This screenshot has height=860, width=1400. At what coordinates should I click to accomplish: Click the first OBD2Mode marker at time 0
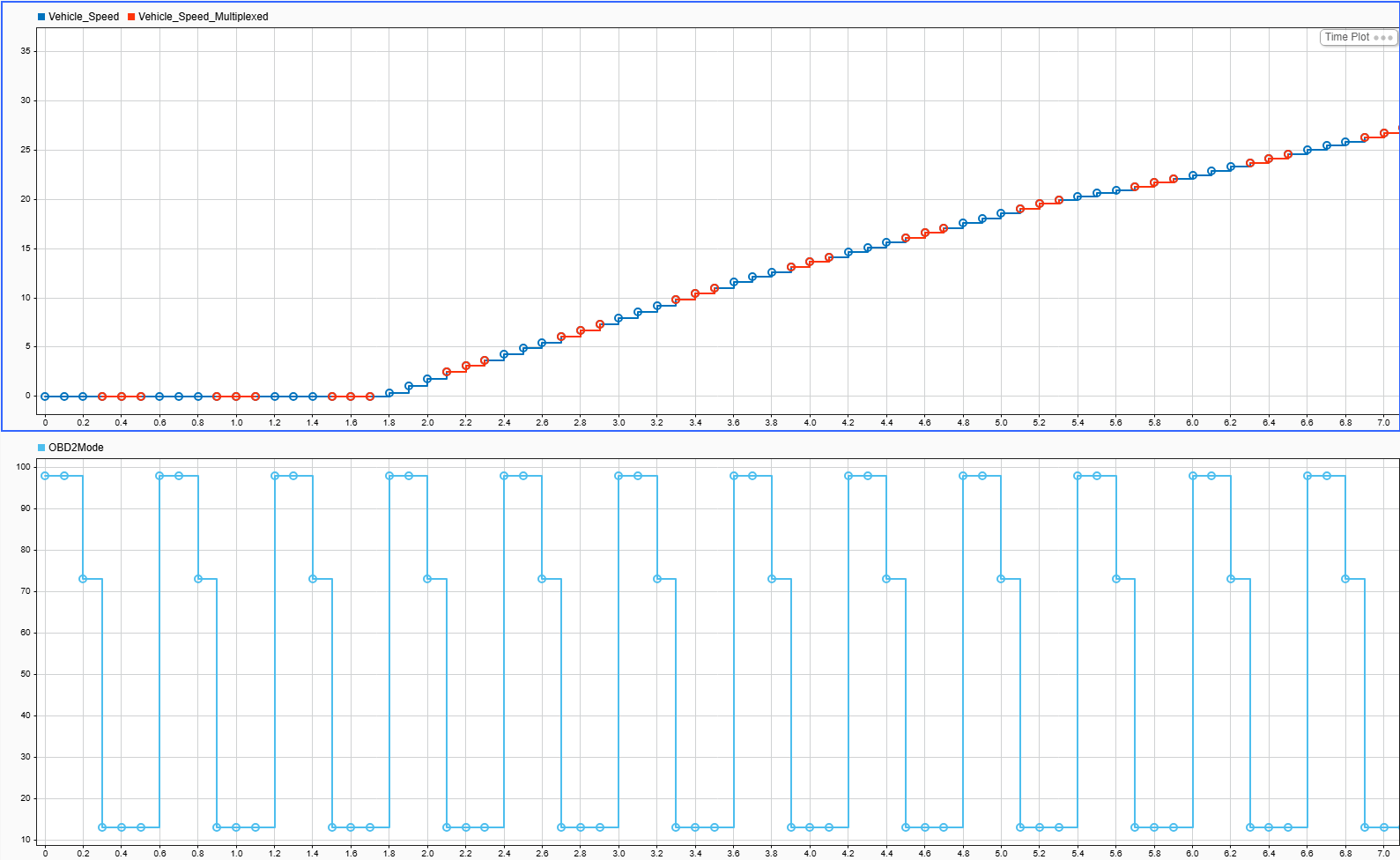(45, 476)
